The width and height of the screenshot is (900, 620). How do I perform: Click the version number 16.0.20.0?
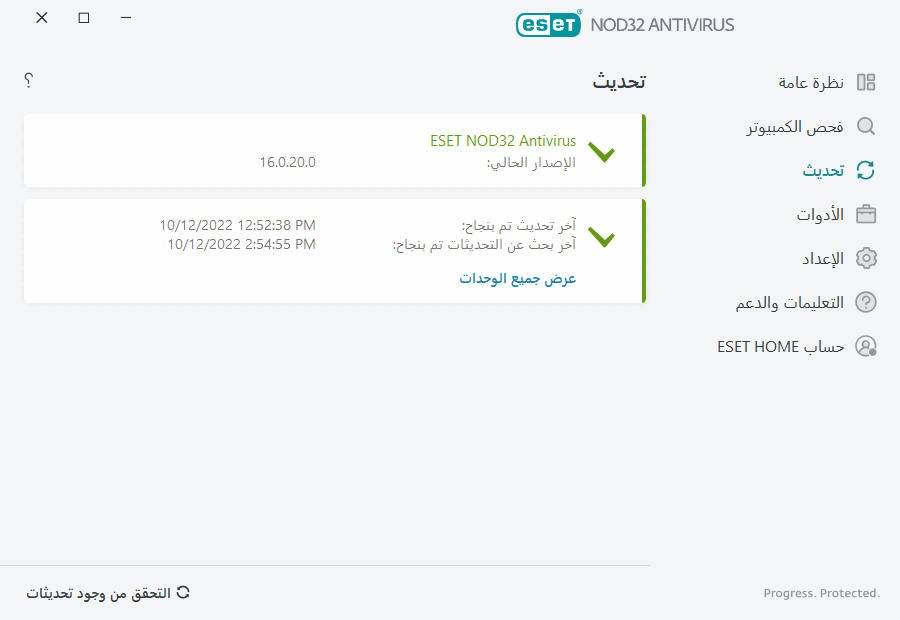point(287,162)
